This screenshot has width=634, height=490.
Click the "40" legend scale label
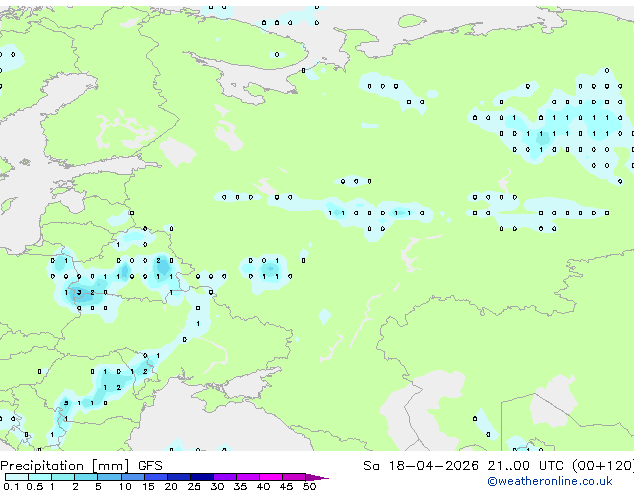tap(263, 486)
